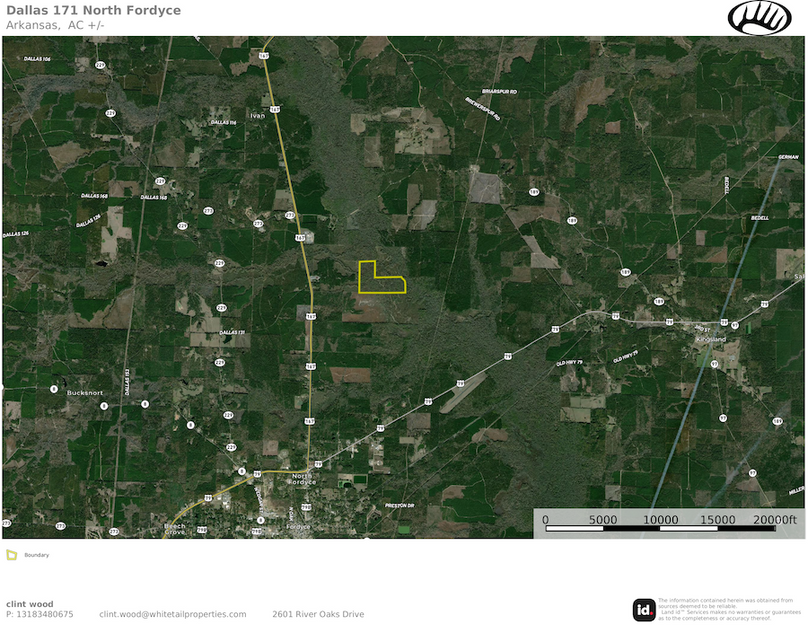The image size is (808, 625).
Task: Click the agent name clint wood
Action: click(x=30, y=603)
